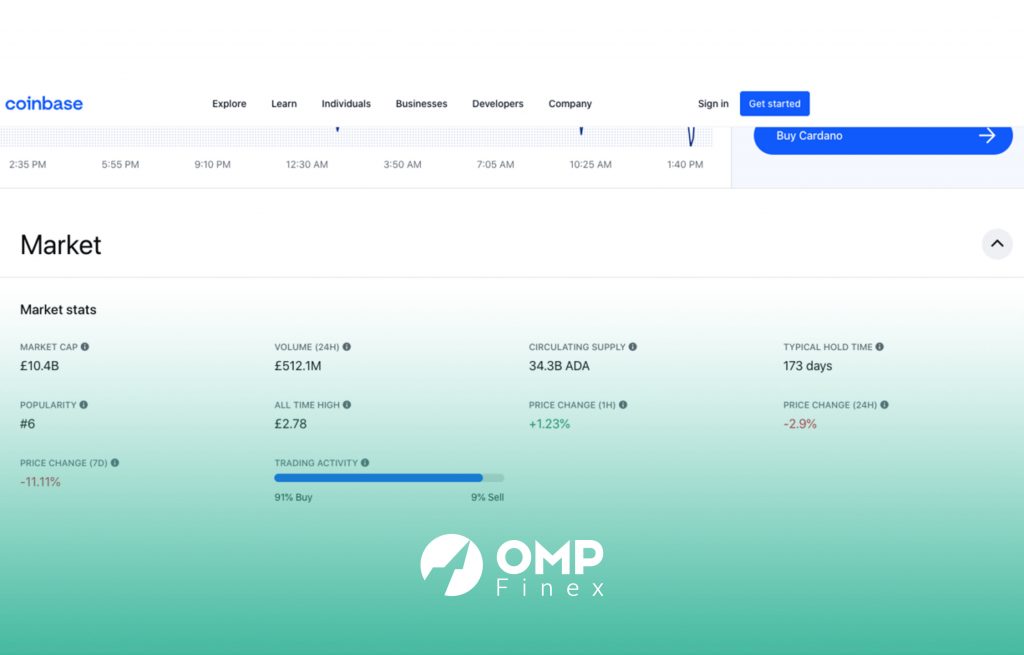Open the Individuals menu
The image size is (1024, 655).
coord(346,104)
